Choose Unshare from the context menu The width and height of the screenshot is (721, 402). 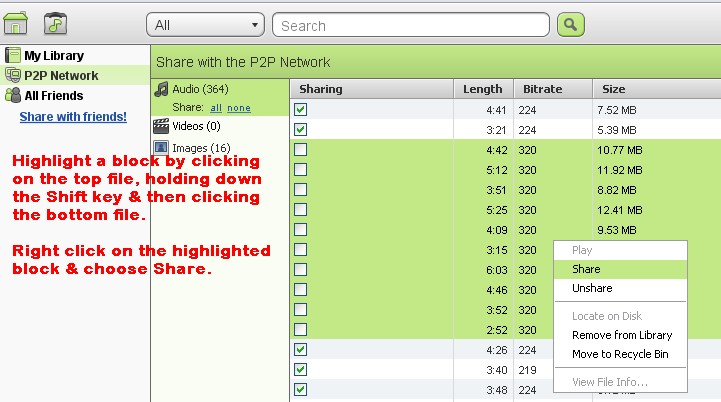[592, 288]
